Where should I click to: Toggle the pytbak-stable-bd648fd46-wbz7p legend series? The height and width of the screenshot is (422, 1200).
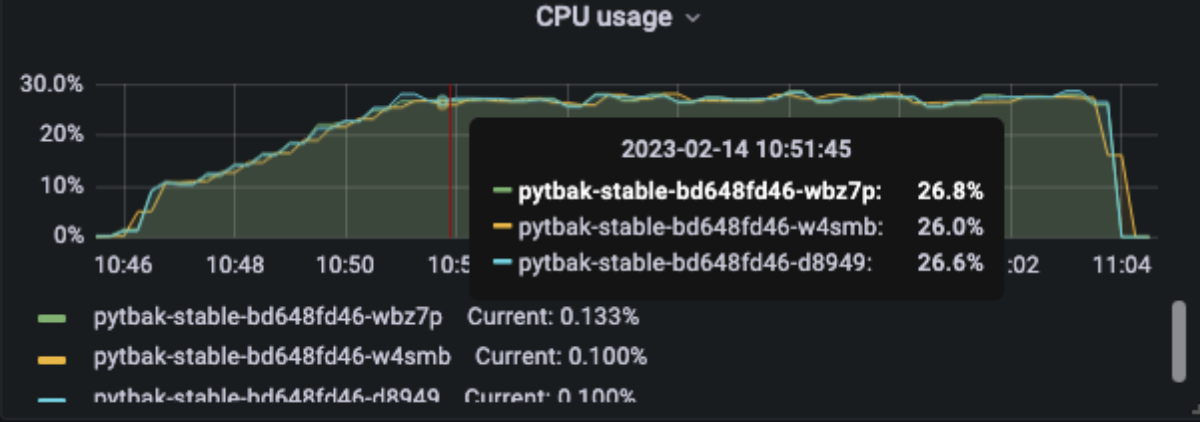[x=267, y=318]
